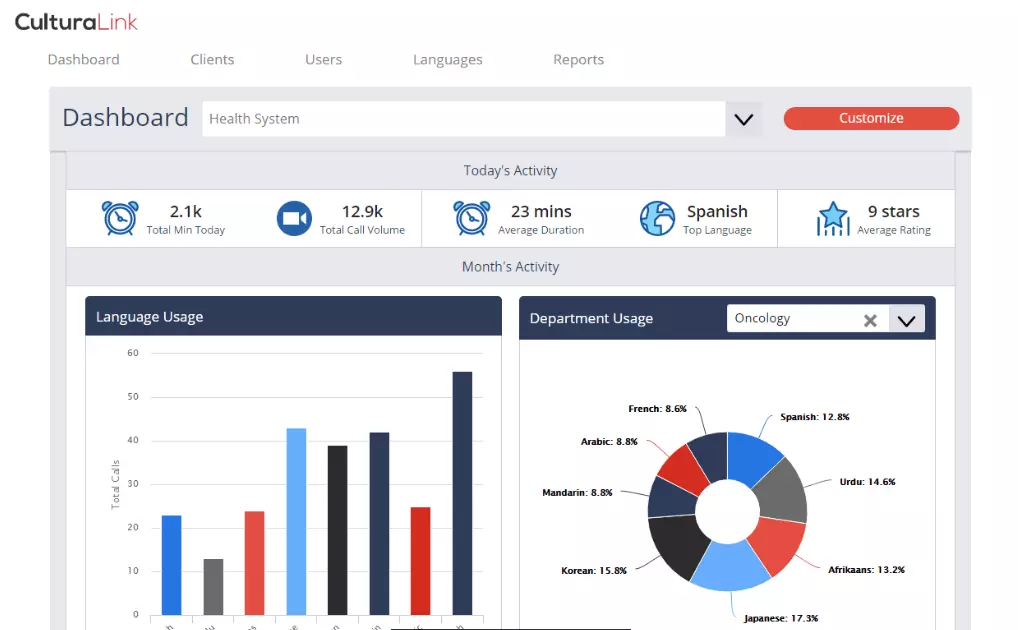Open the Languages menu item
1018x630 pixels.
pyautogui.click(x=447, y=59)
